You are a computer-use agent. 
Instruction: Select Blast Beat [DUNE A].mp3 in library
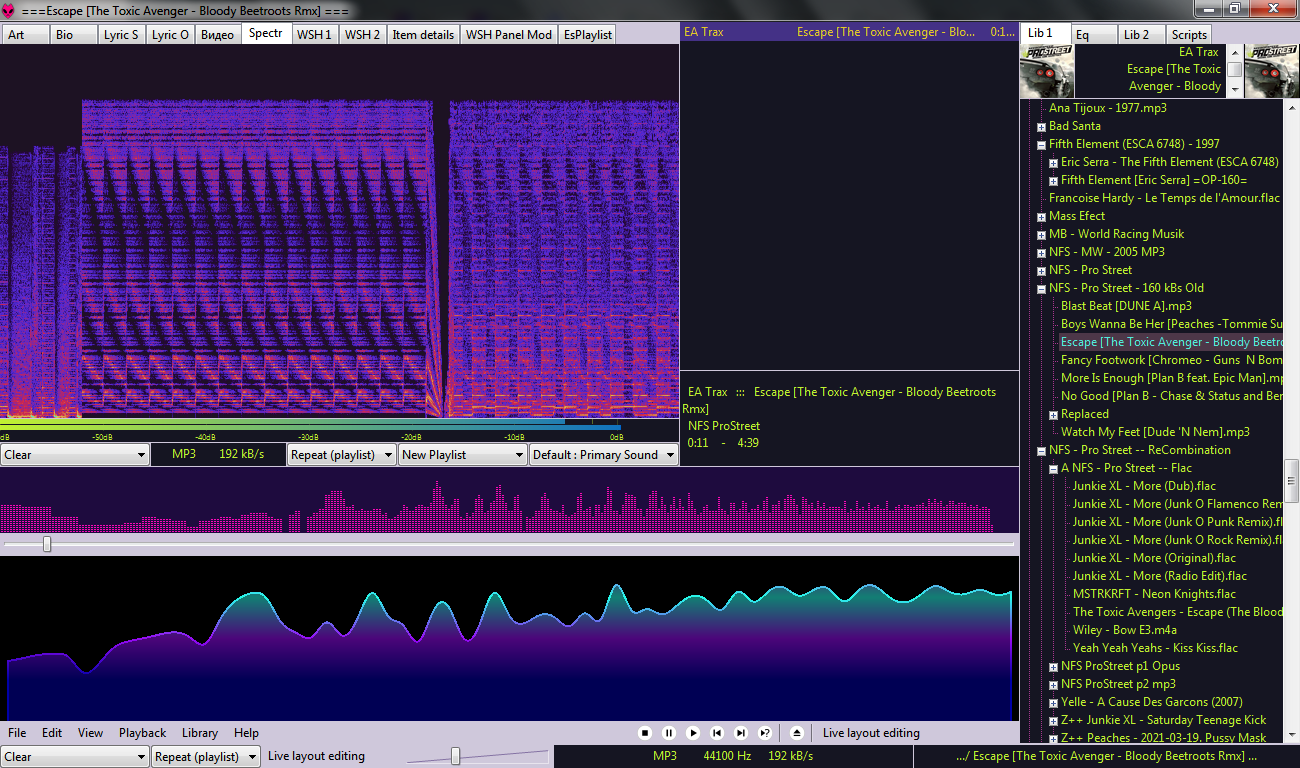(x=1126, y=306)
